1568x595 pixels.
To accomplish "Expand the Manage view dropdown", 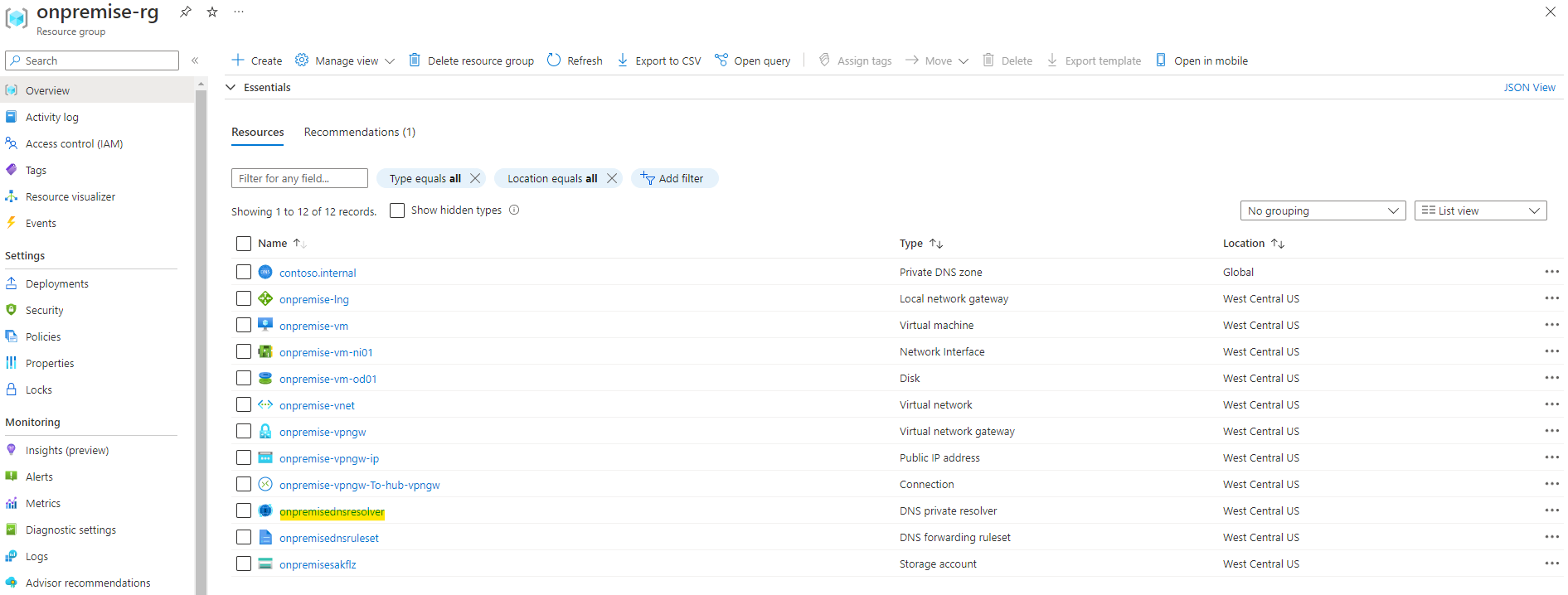I will pos(390,60).
